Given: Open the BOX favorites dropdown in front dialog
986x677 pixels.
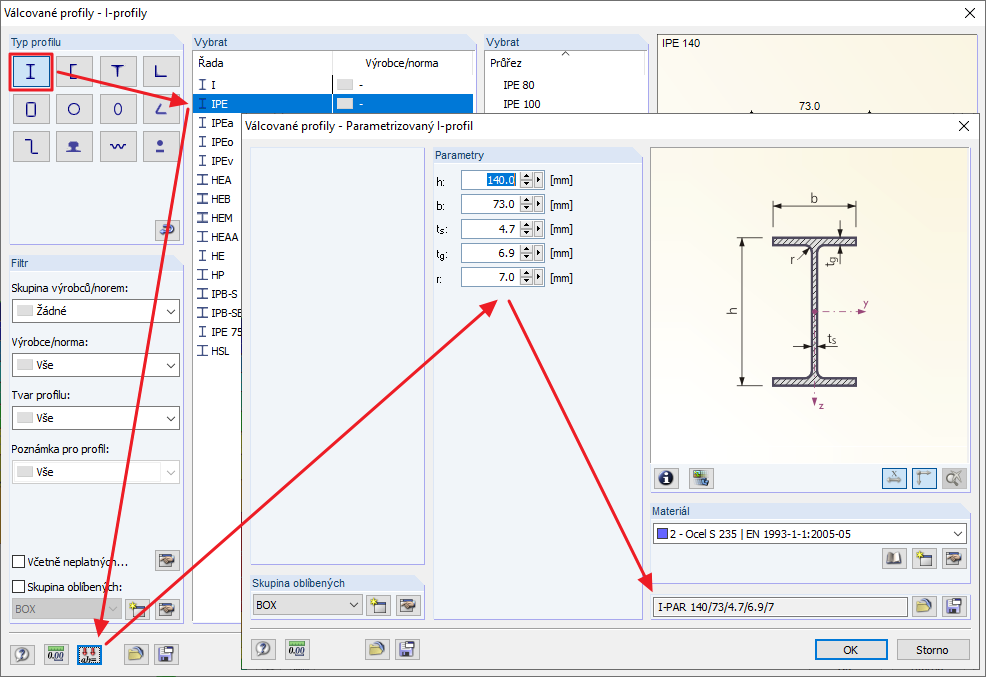Looking at the screenshot, I should coord(307,605).
